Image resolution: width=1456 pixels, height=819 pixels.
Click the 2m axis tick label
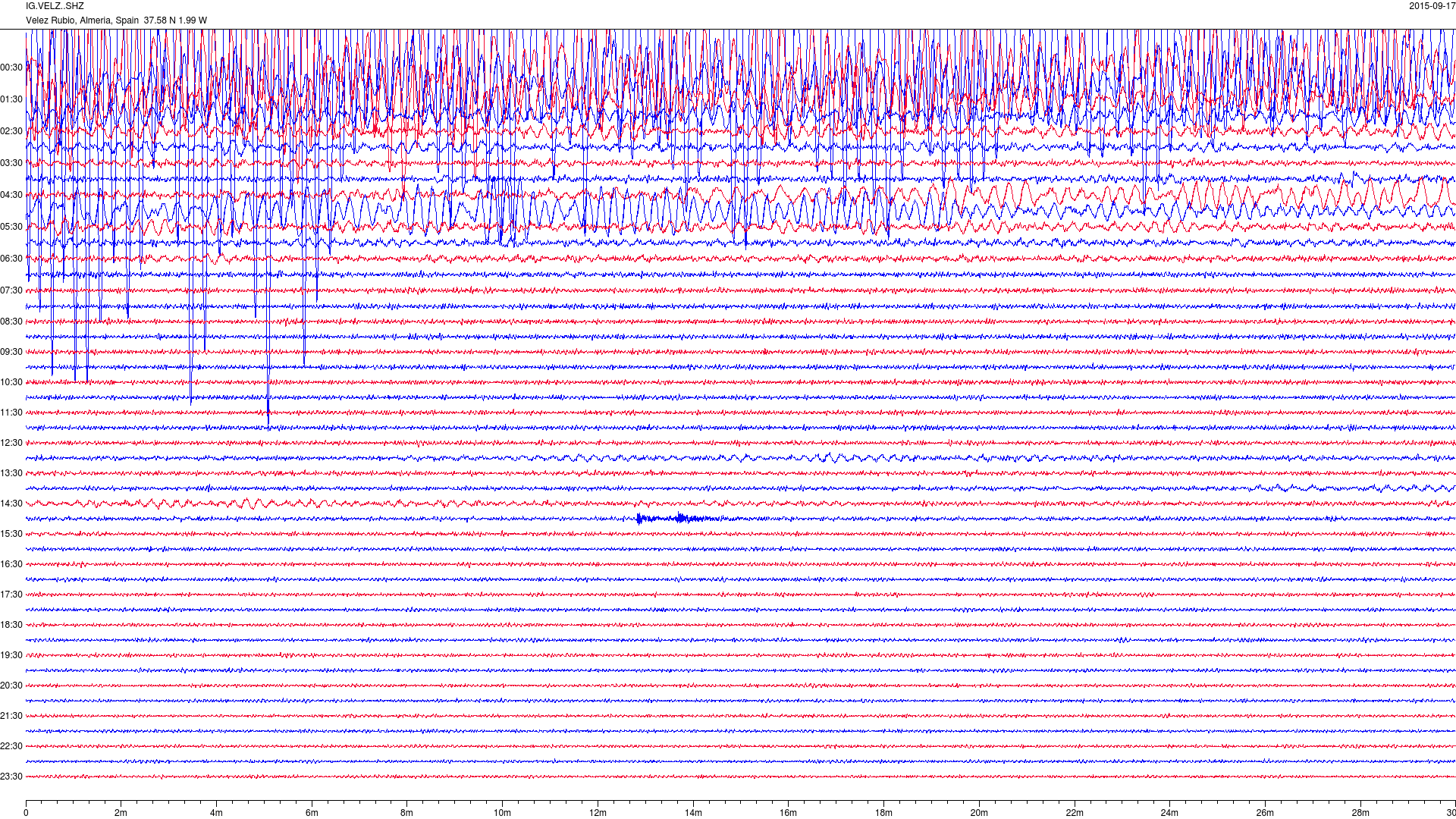coord(121,813)
